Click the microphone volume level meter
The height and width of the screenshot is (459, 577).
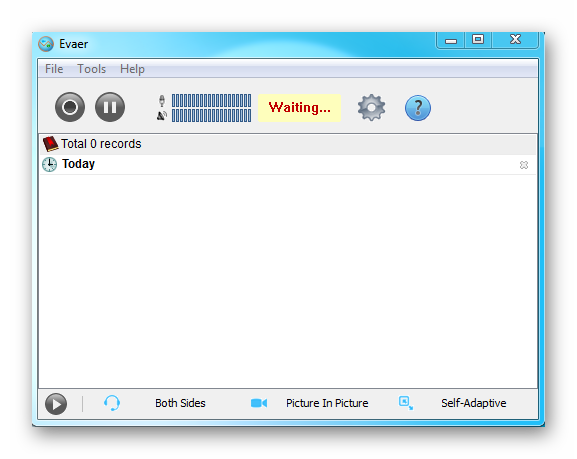click(x=212, y=100)
